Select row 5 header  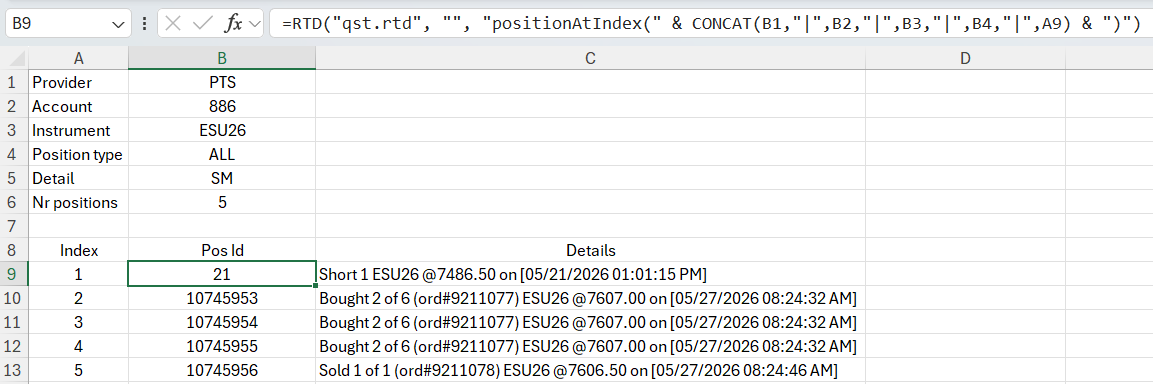pos(14,178)
